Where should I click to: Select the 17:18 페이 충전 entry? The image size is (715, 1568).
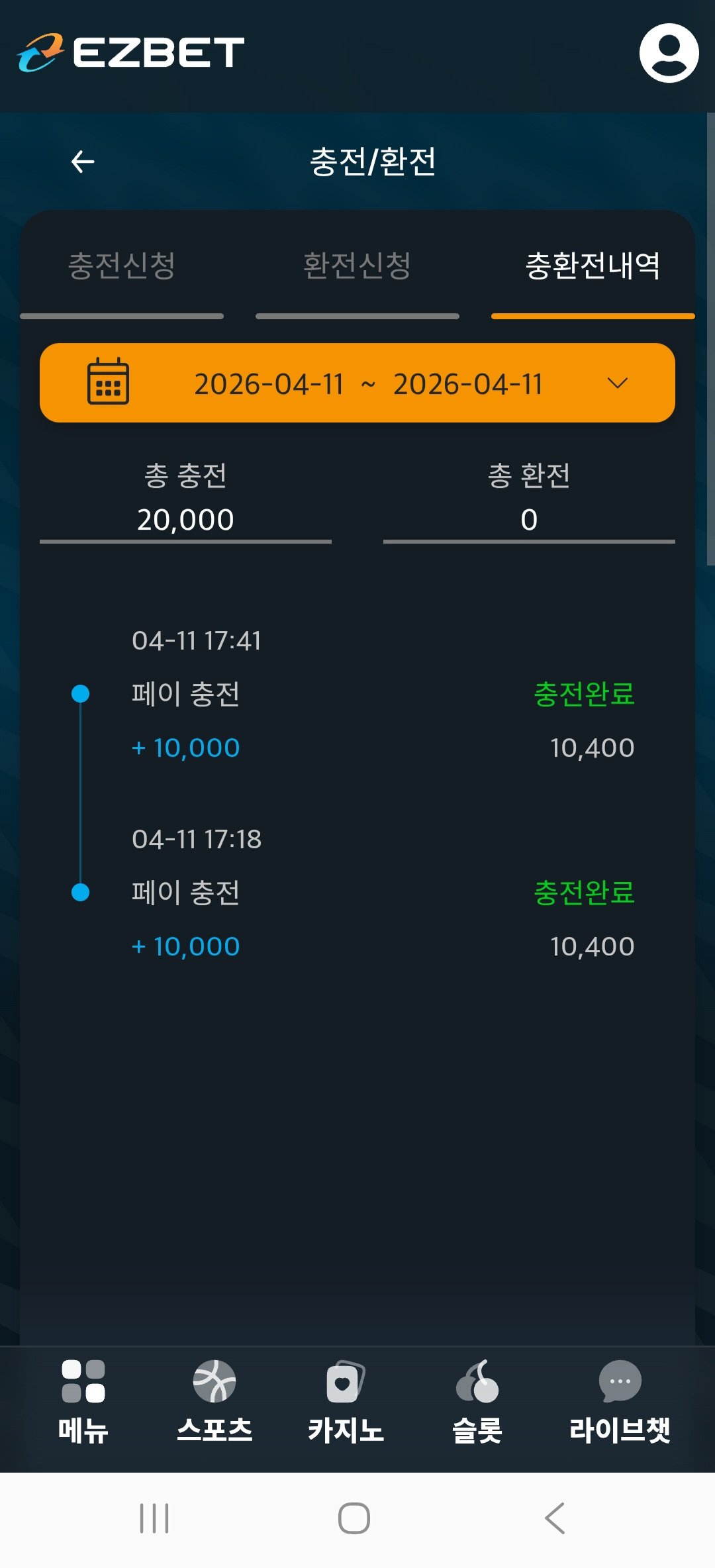pyautogui.click(x=358, y=893)
